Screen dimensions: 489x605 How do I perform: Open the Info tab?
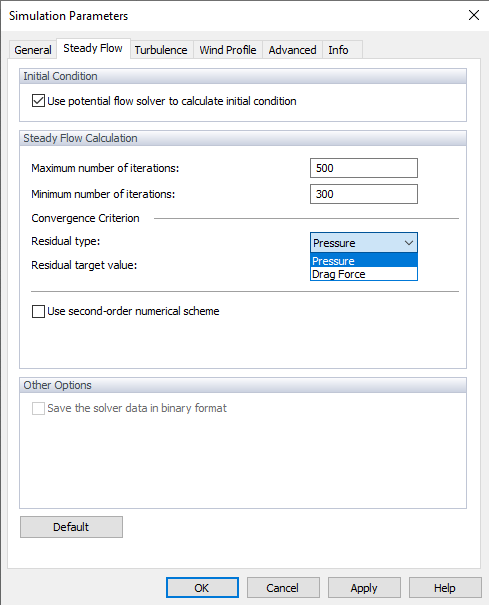pyautogui.click(x=338, y=50)
